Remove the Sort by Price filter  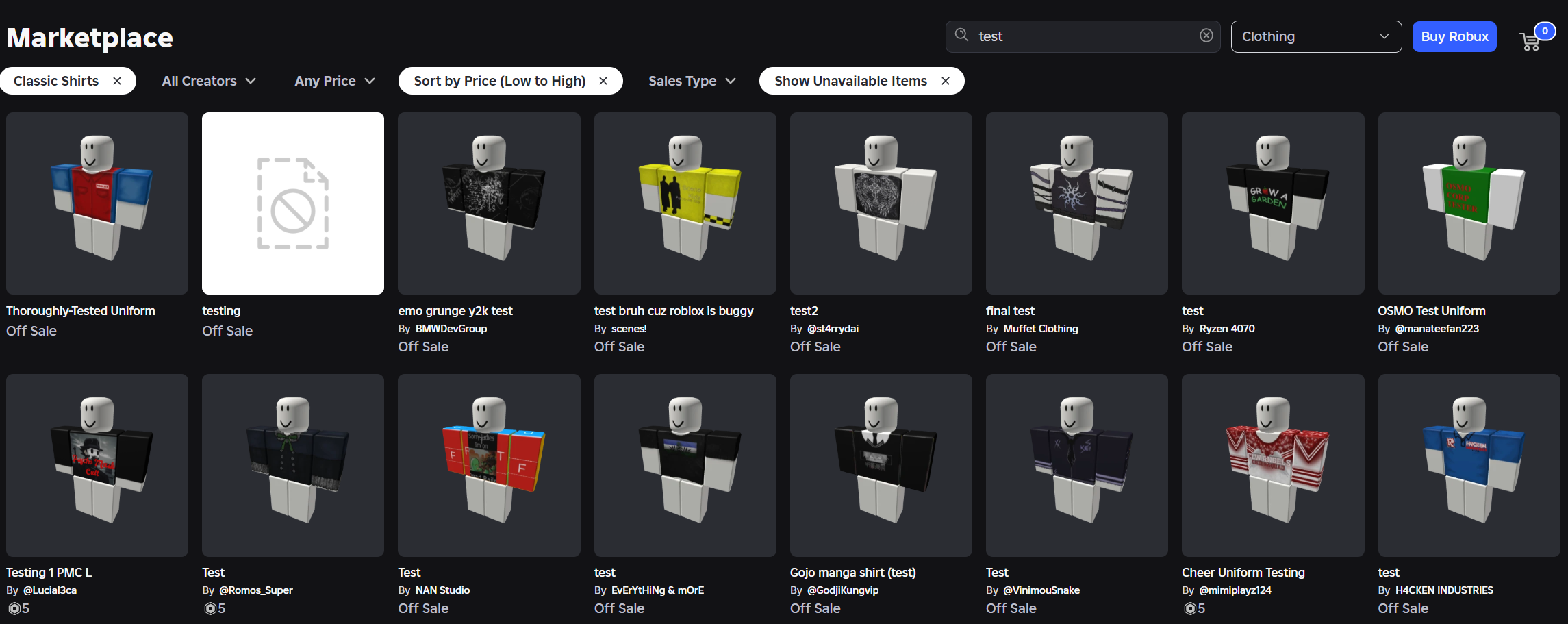pos(603,81)
